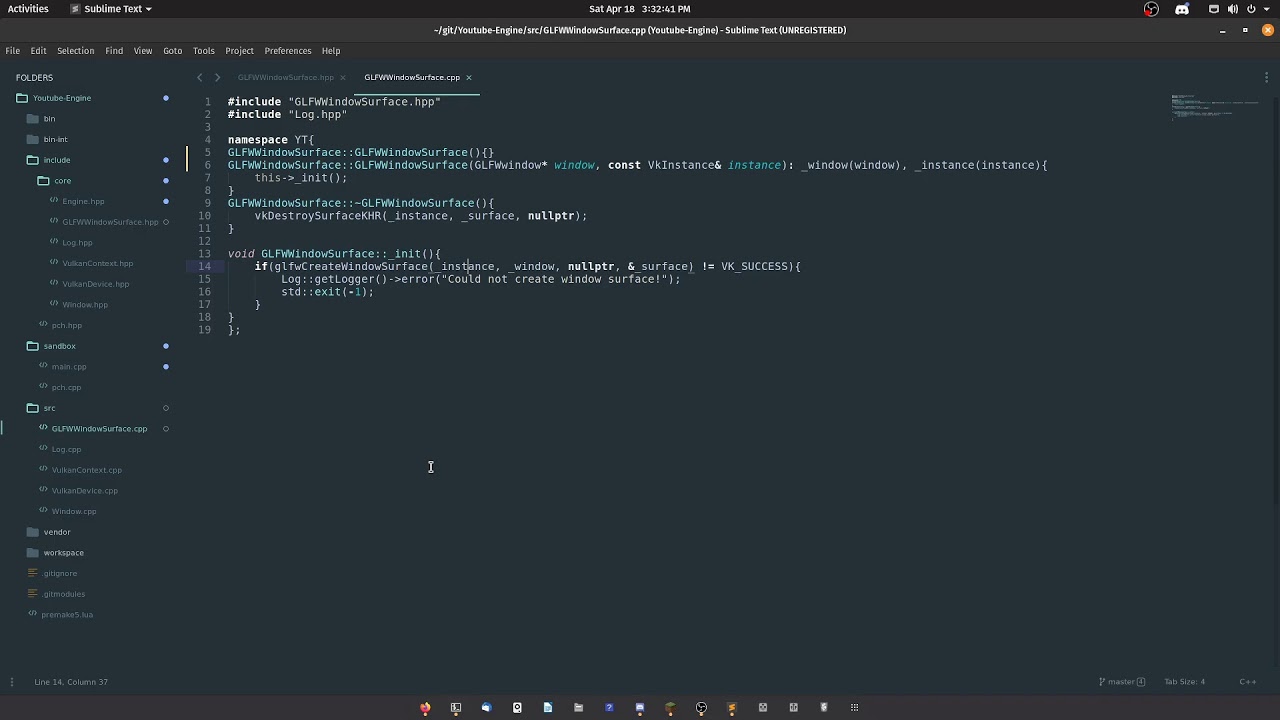Open main.cpp in the sandbox folder
Image resolution: width=1280 pixels, height=720 pixels.
[x=69, y=367]
